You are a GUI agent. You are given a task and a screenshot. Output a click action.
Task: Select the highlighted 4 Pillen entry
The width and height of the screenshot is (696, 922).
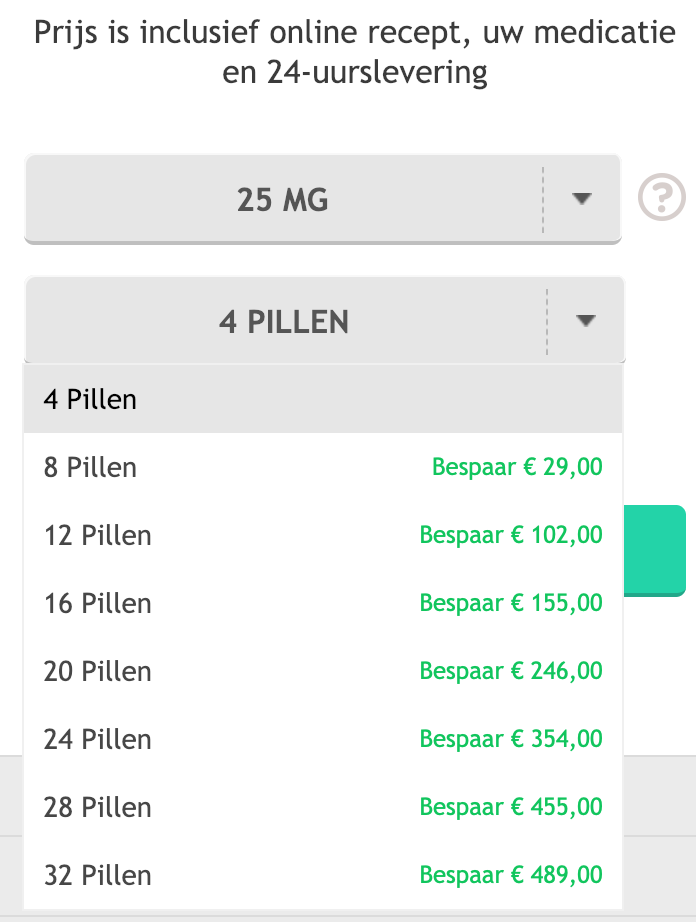[90, 399]
